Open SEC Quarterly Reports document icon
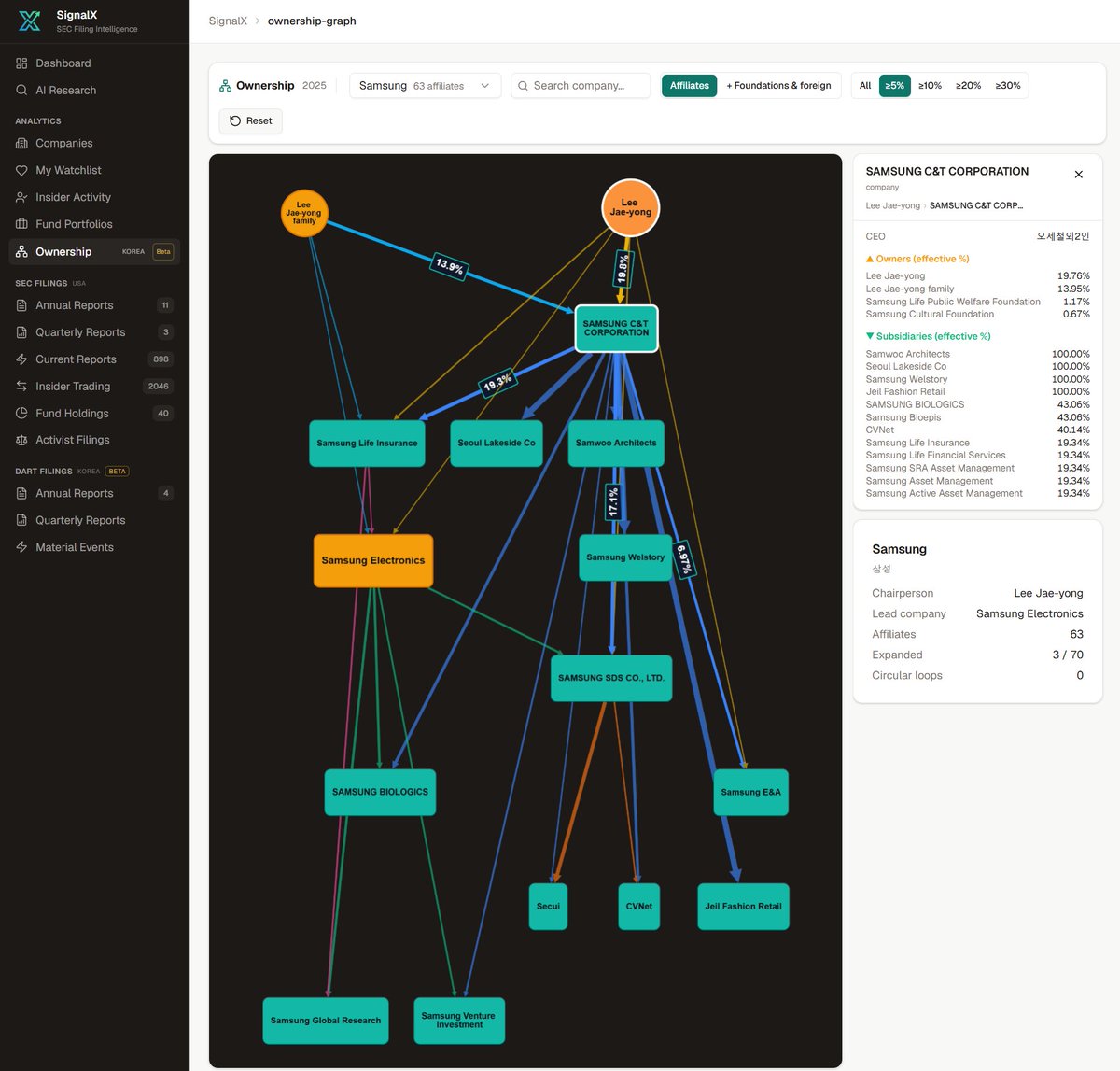The image size is (1120, 1071). coord(21,332)
